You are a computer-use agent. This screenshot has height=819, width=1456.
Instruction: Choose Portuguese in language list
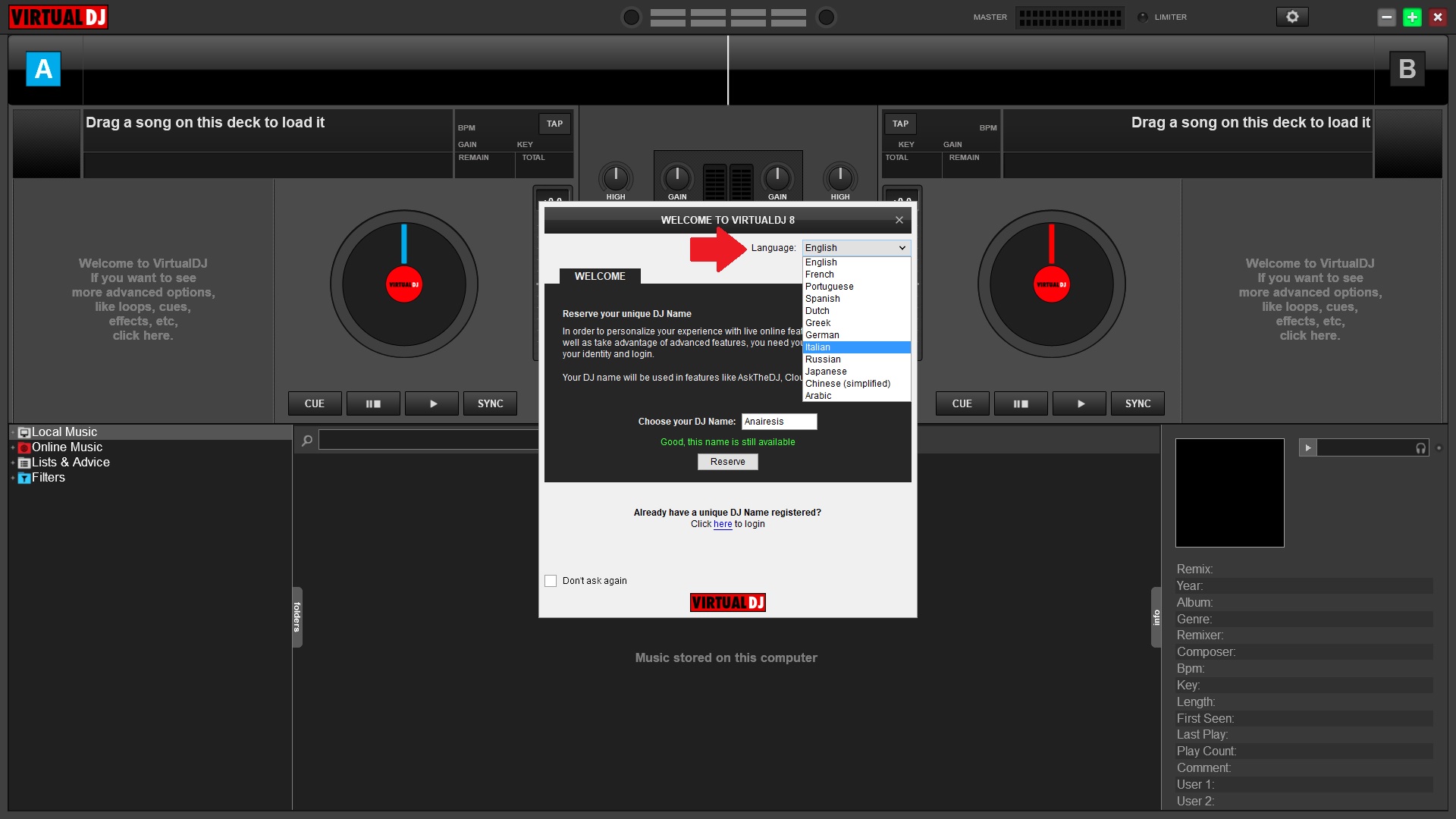[x=856, y=287]
